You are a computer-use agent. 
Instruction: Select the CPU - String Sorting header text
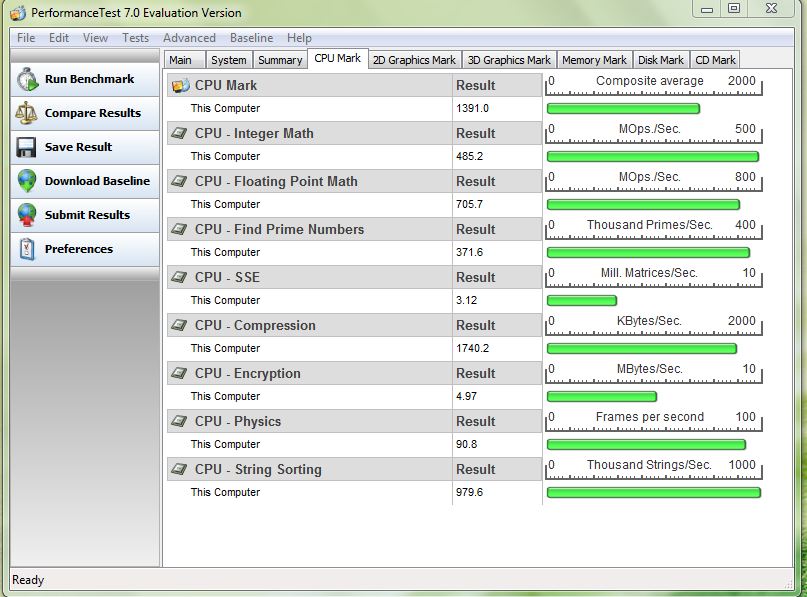[x=258, y=469]
